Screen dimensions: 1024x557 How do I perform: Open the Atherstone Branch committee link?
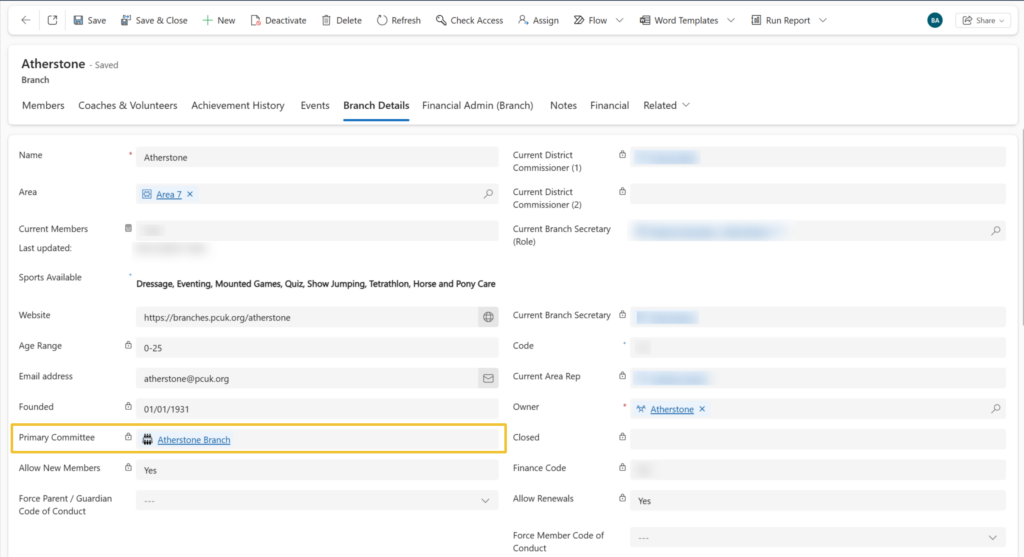click(194, 439)
